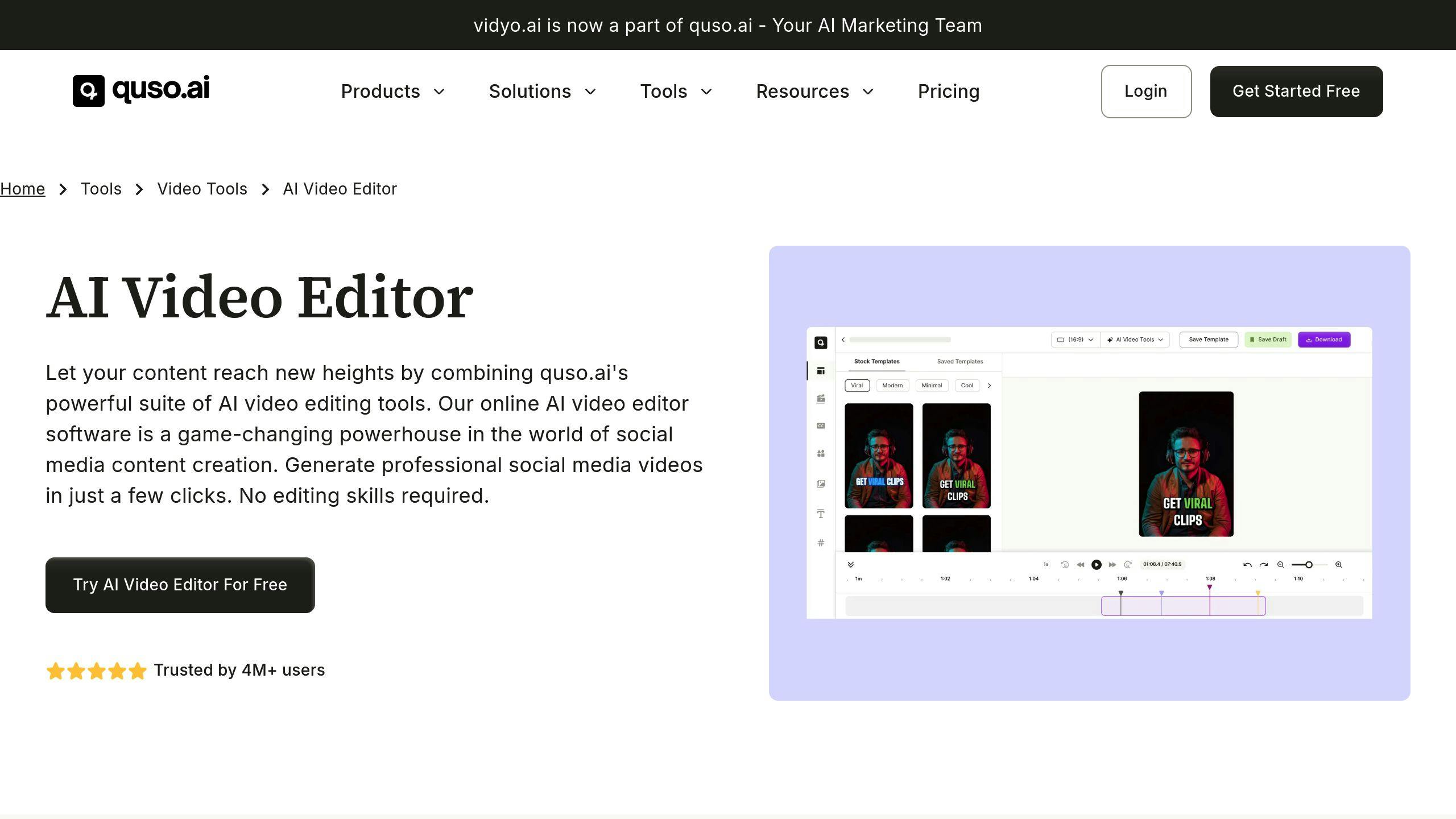Image resolution: width=1456 pixels, height=819 pixels.
Task: Select the Modern template filter
Action: (x=892, y=386)
